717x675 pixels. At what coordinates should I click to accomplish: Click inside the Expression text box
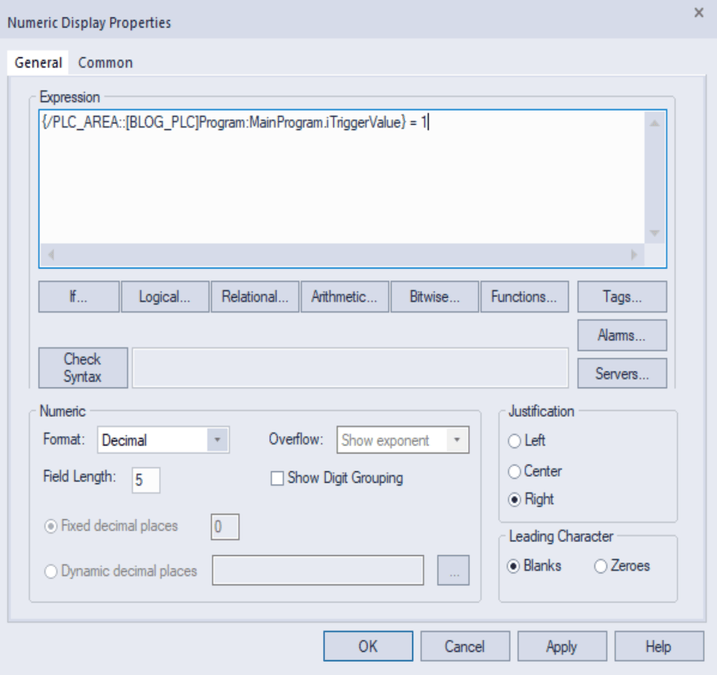pyautogui.click(x=342, y=178)
